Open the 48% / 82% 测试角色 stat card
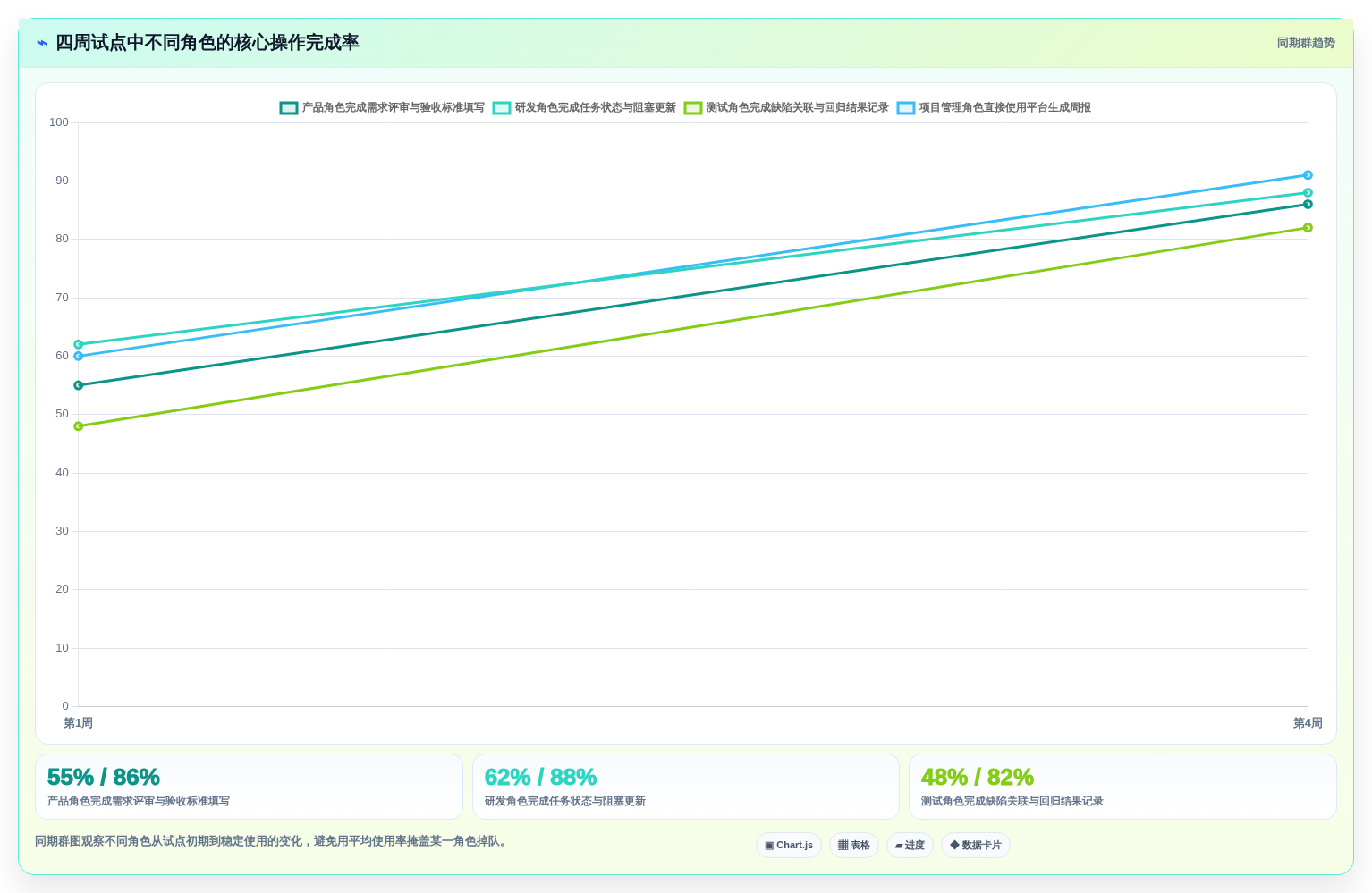Viewport: 1372px width, 893px height. click(x=1122, y=787)
